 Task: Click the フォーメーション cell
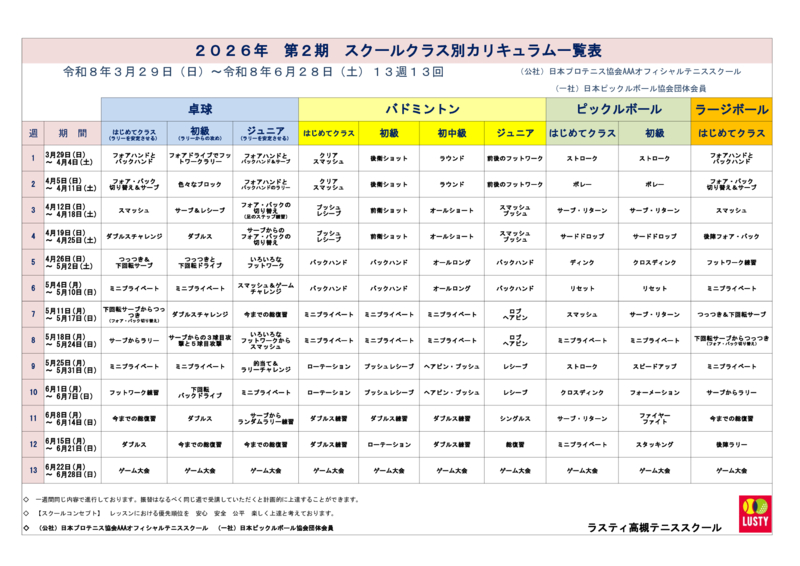655,392
